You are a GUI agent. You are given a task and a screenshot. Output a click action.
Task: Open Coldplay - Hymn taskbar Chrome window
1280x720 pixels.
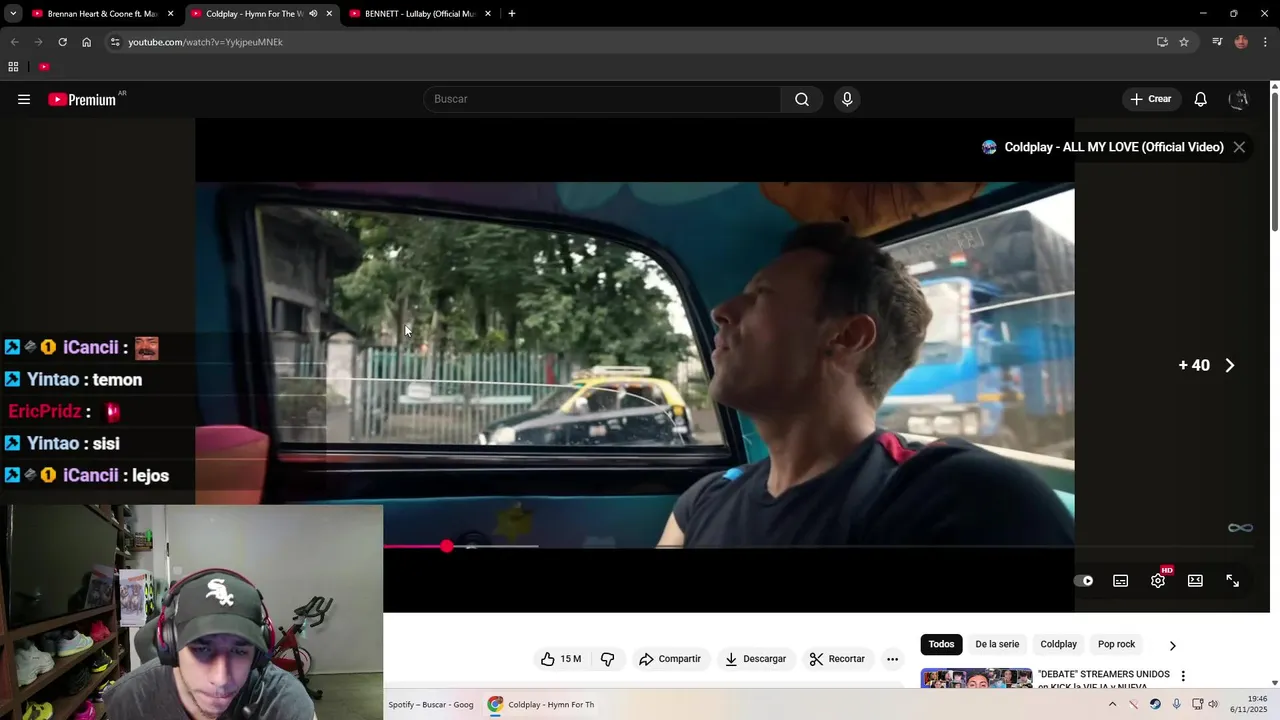coord(541,704)
